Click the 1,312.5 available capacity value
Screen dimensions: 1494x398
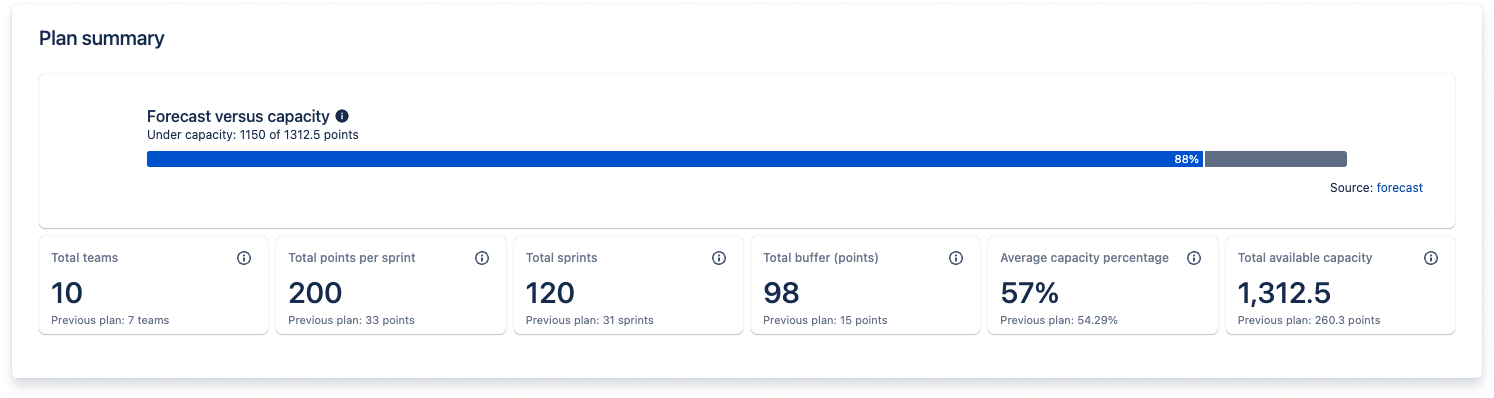point(1284,293)
